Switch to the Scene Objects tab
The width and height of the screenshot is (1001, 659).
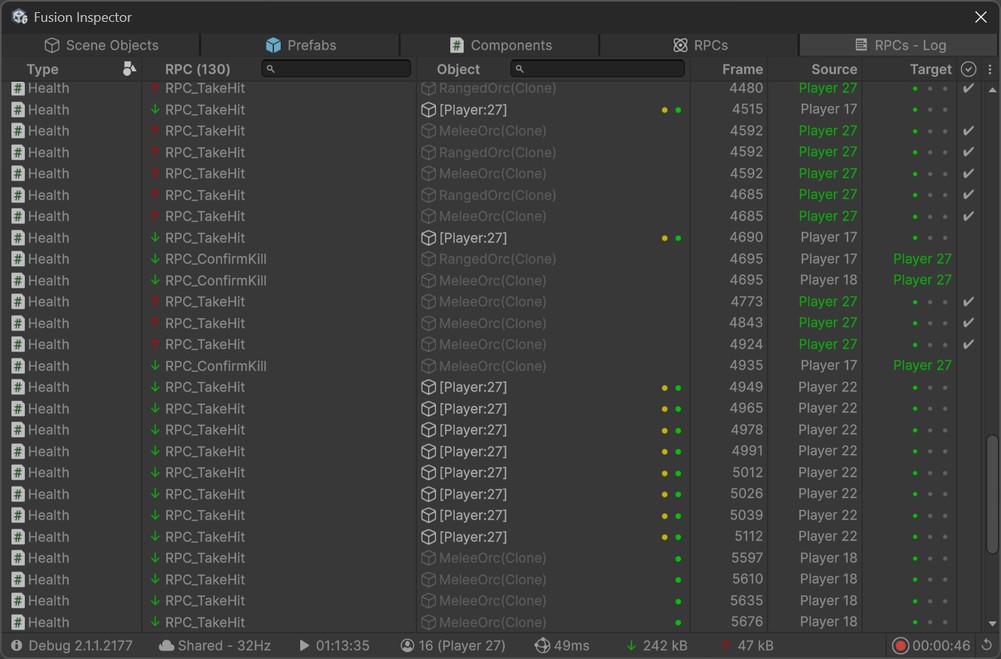(x=101, y=45)
